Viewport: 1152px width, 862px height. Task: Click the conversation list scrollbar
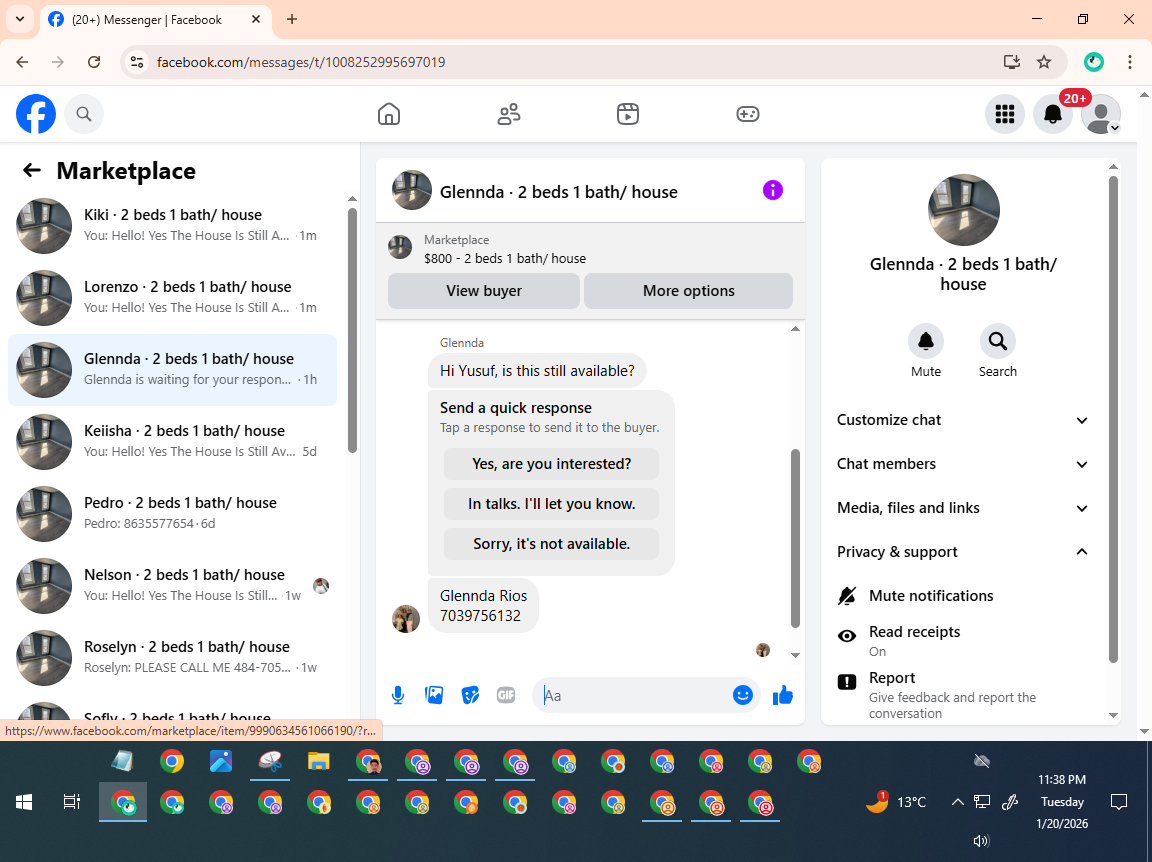[x=352, y=331]
